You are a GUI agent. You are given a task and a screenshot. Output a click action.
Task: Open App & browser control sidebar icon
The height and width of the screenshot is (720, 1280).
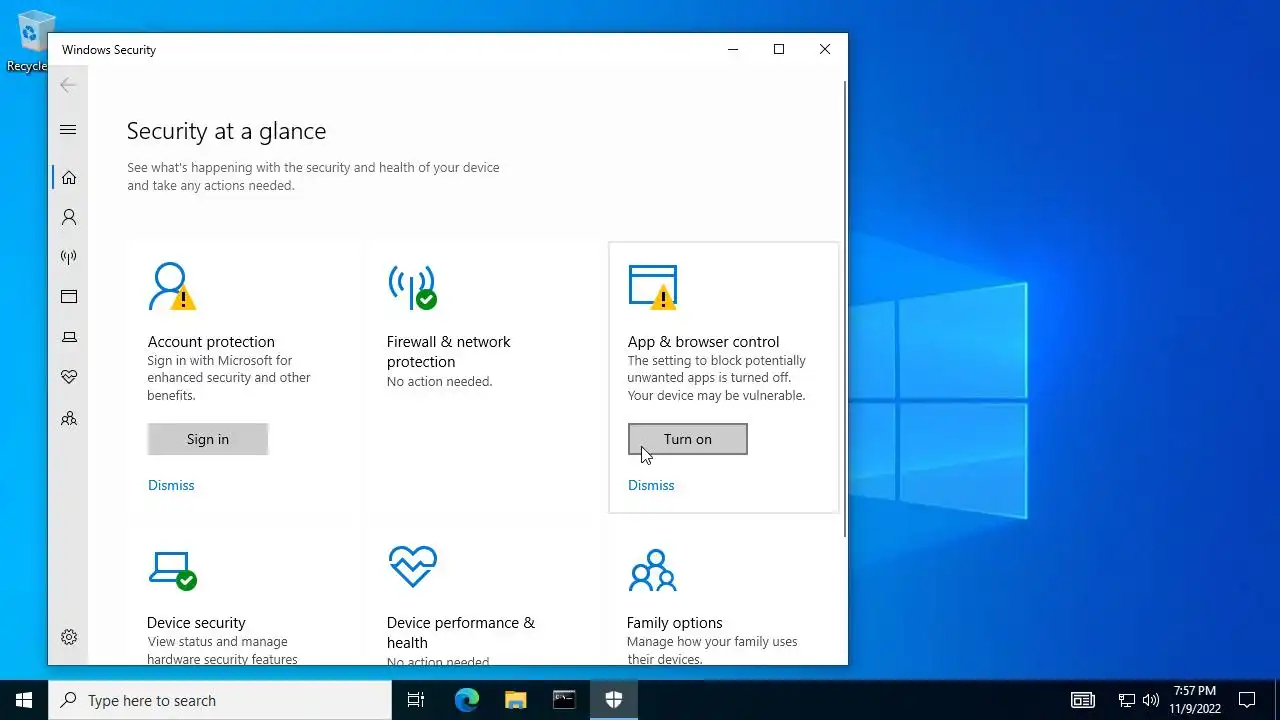[x=69, y=297]
